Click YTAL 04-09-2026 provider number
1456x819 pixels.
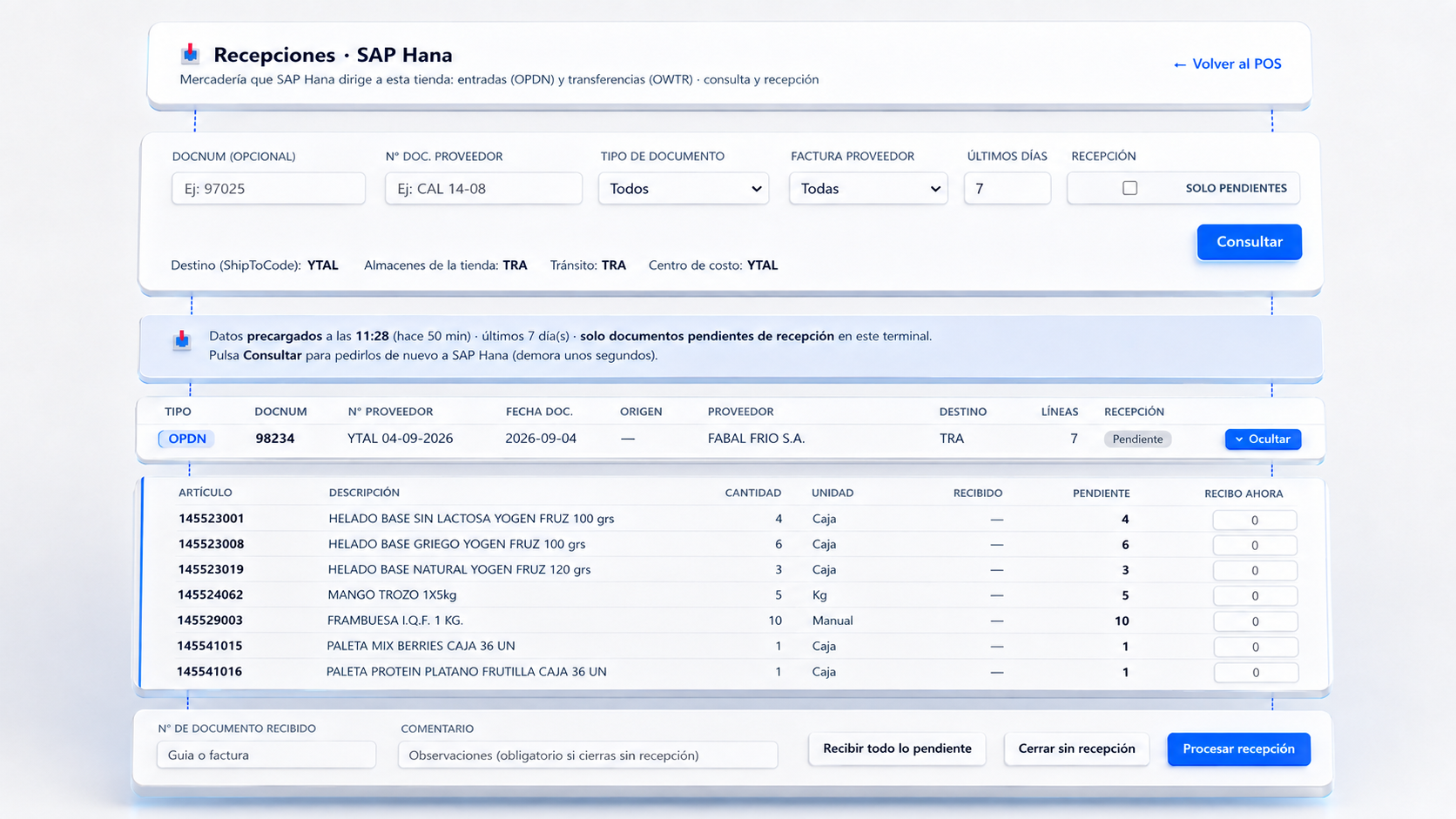point(400,439)
